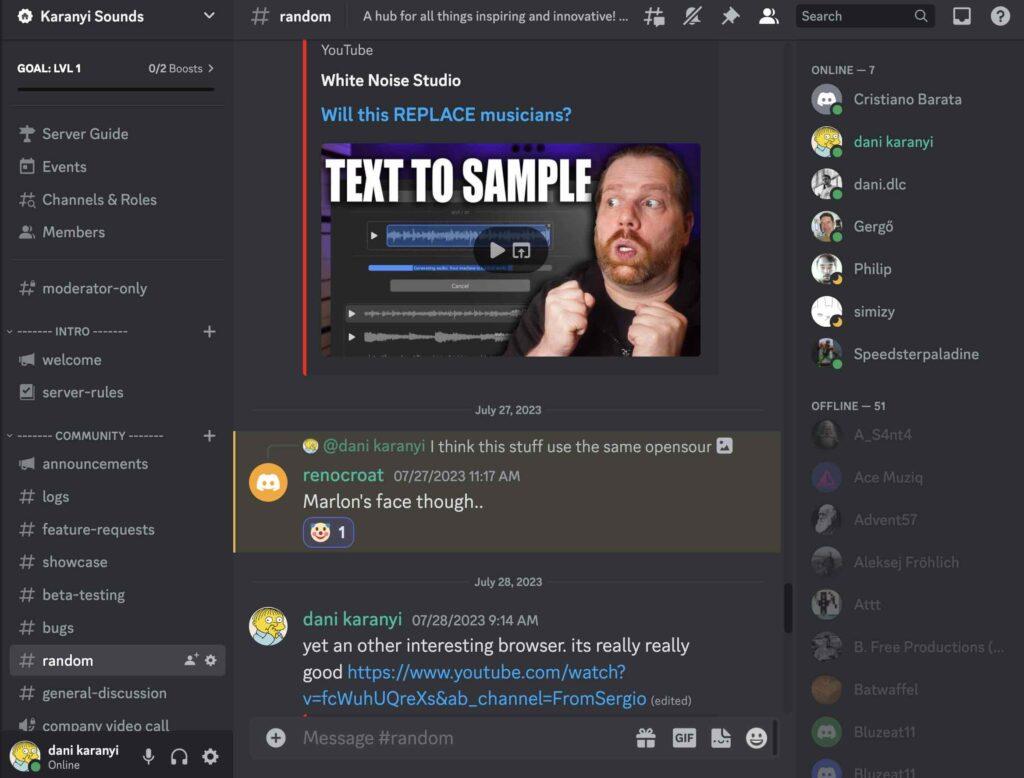Click dani karanyi message author name
Image resolution: width=1024 pixels, height=778 pixels.
352,619
